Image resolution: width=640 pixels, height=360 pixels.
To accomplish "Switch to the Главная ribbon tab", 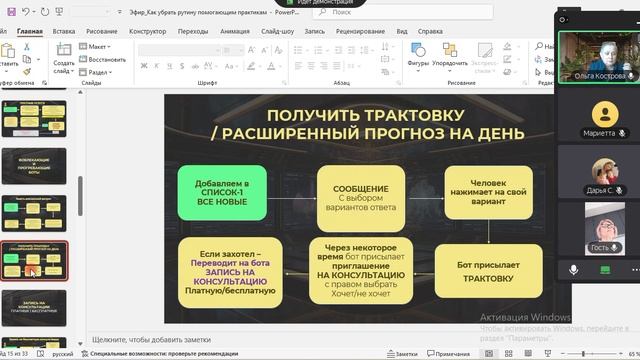I will point(30,31).
